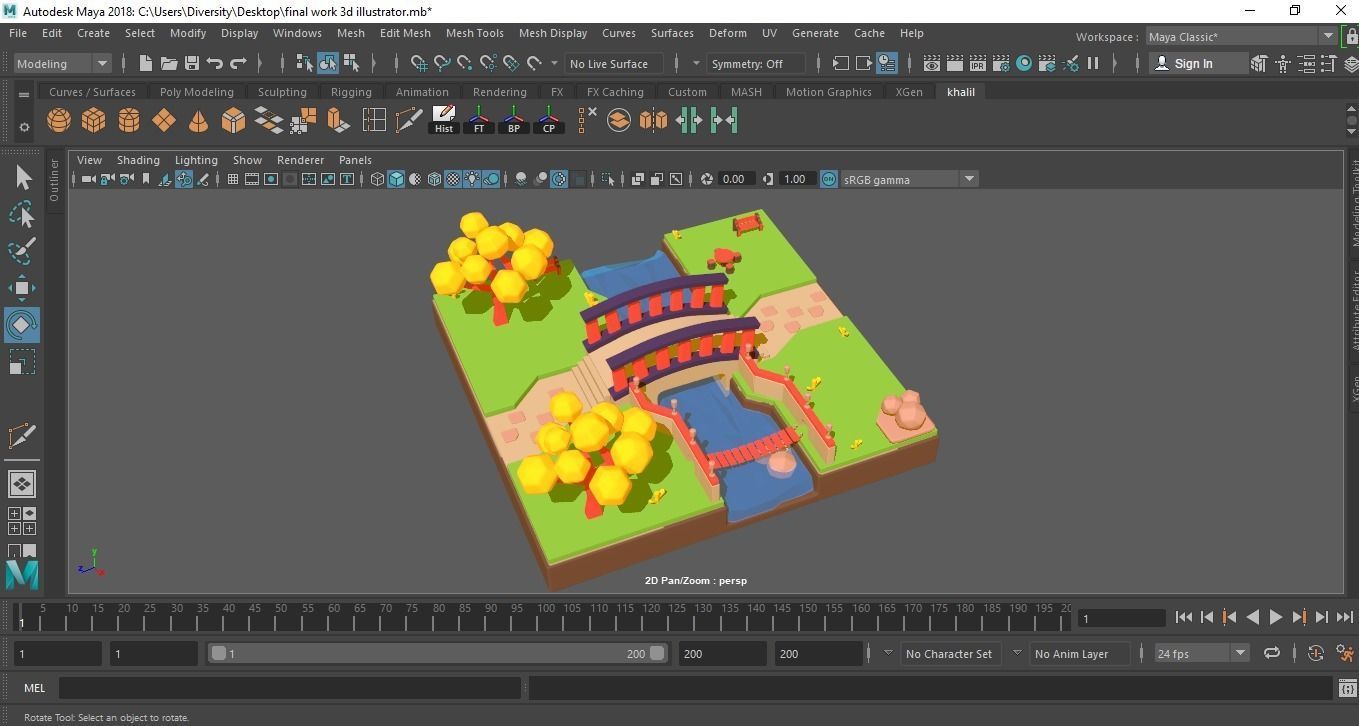Go to start of playback range
This screenshot has height=726, width=1359.
point(1184,617)
